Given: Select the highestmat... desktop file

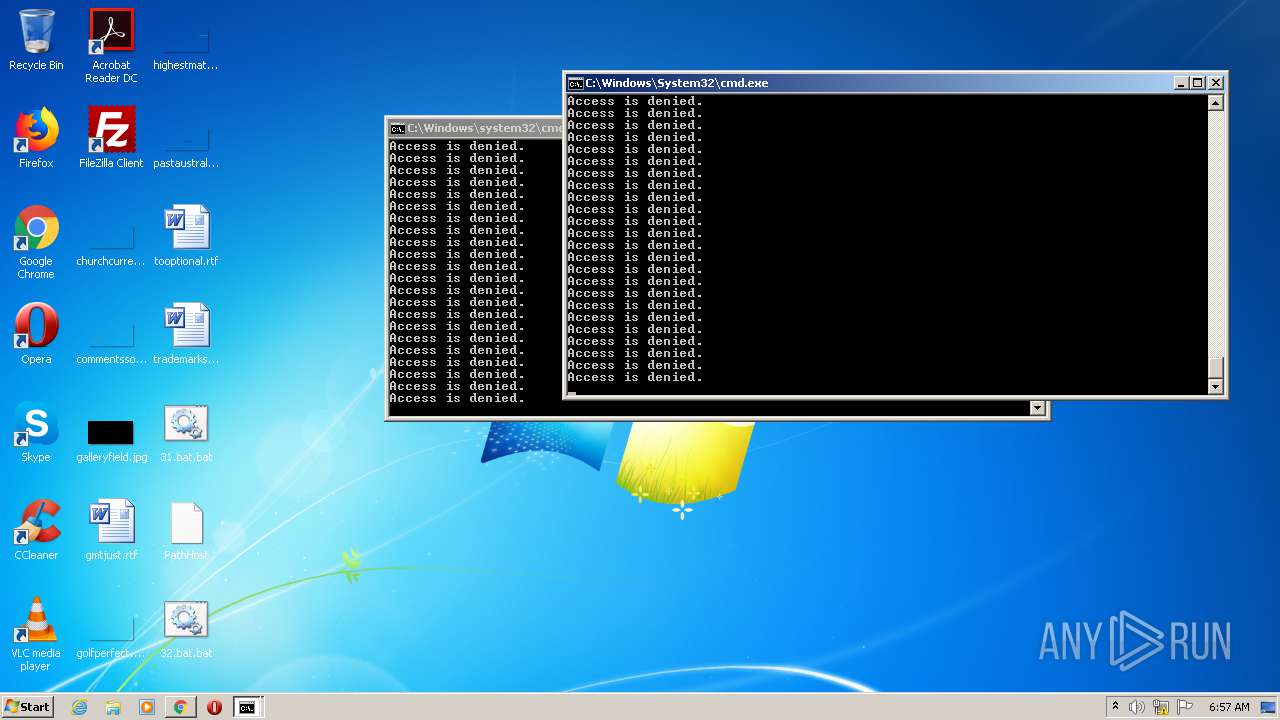Looking at the screenshot, I should pyautogui.click(x=186, y=40).
